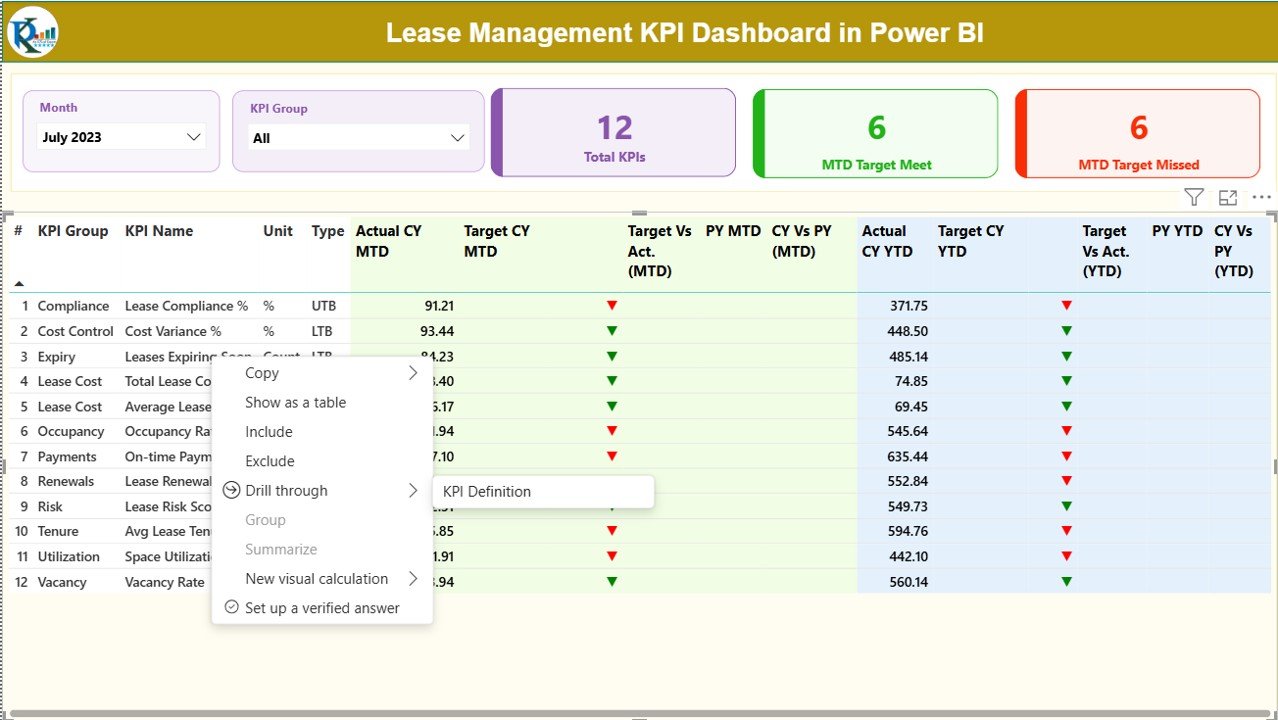Click the MTD Target Meet card
The height and width of the screenshot is (720, 1278).
pyautogui.click(x=875, y=133)
